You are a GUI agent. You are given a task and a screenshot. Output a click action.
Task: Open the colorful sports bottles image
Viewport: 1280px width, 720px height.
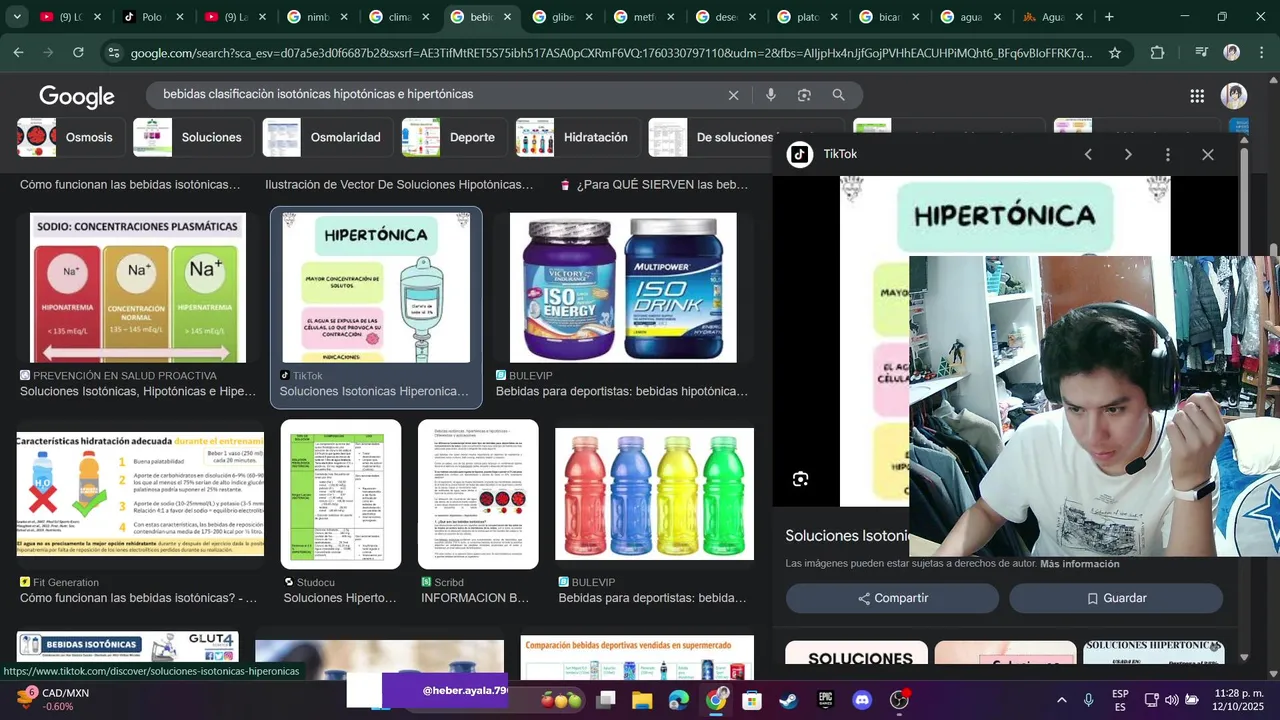(655, 494)
